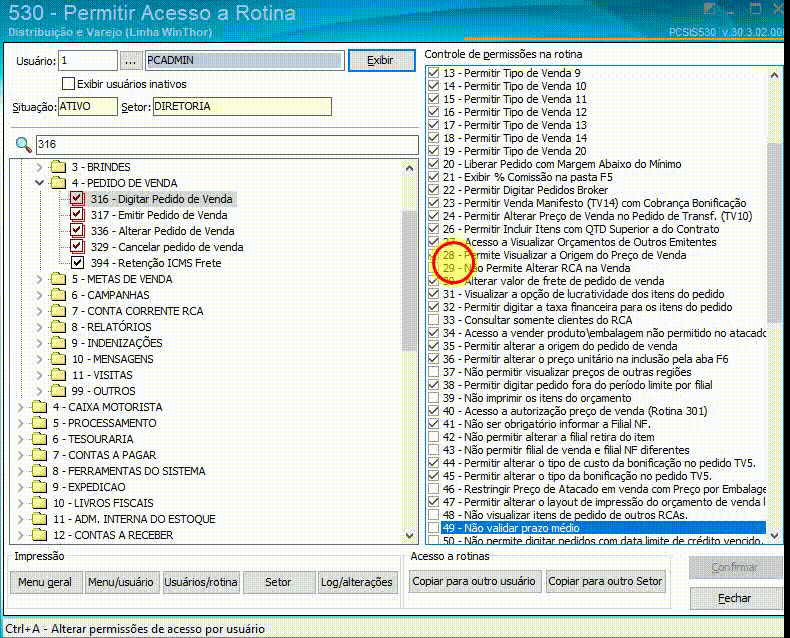Click the BRINDES folder icon

[58, 167]
